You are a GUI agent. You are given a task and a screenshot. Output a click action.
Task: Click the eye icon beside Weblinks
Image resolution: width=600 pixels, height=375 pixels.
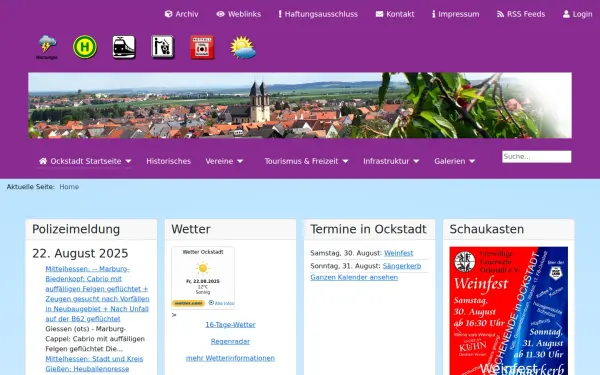[x=220, y=14]
